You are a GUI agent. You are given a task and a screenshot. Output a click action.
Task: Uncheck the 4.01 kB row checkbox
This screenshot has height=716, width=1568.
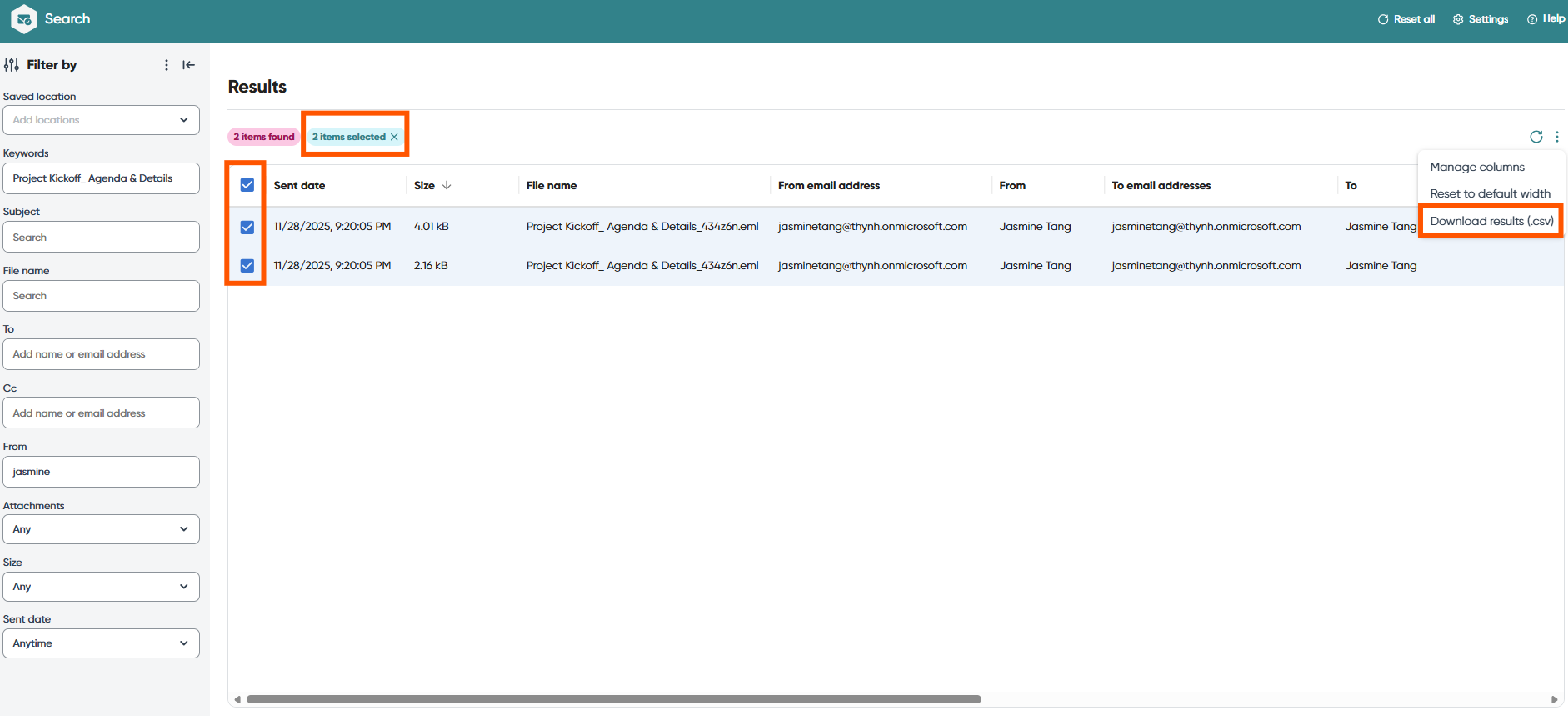247,227
